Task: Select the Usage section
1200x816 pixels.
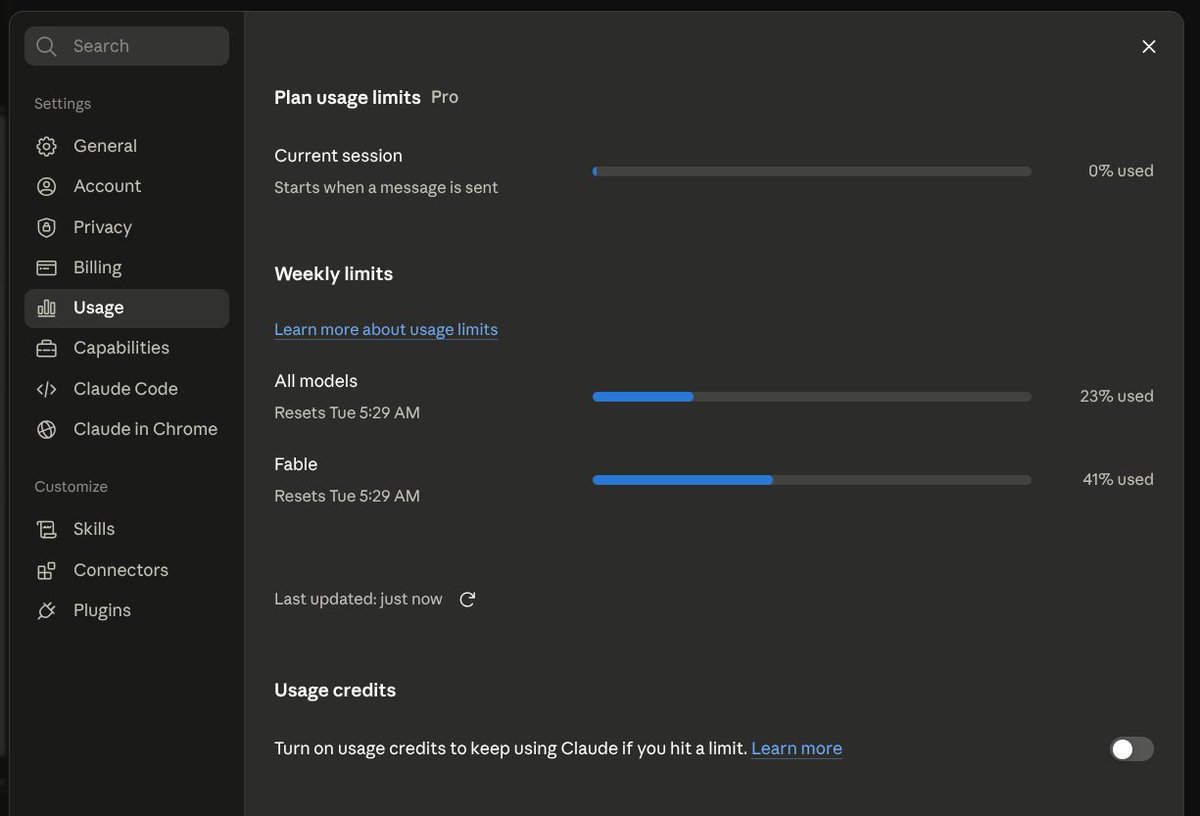Action: 127,308
